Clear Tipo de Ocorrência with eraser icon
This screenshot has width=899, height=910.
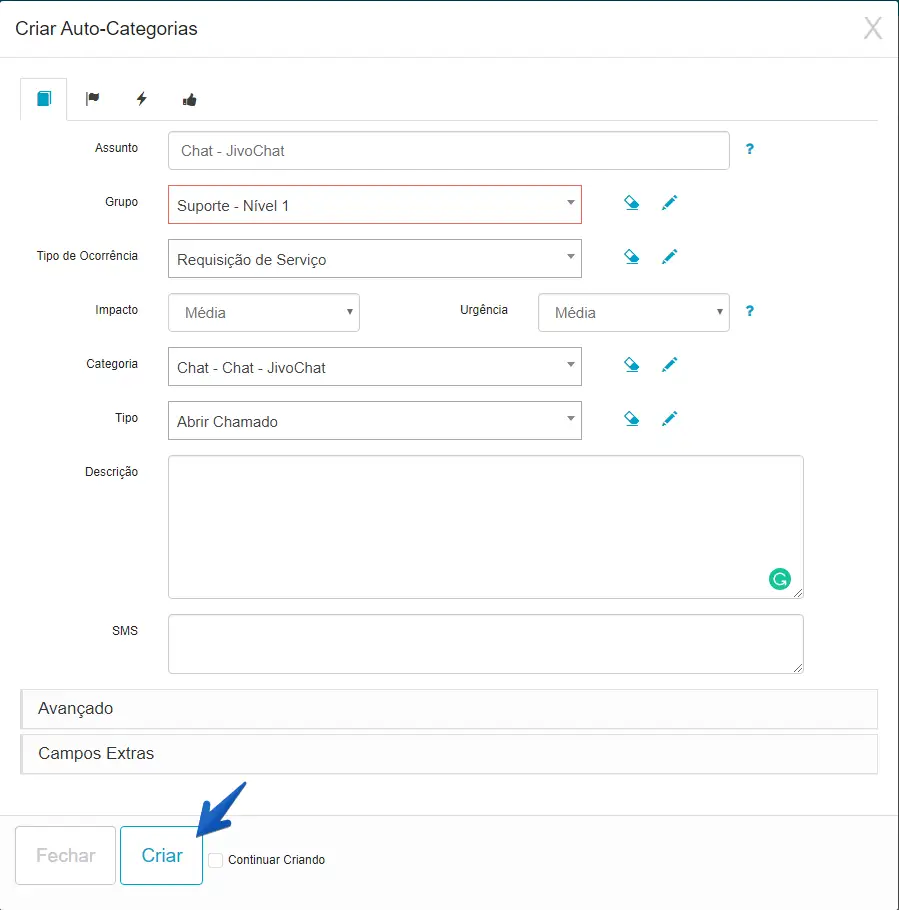[x=631, y=257]
